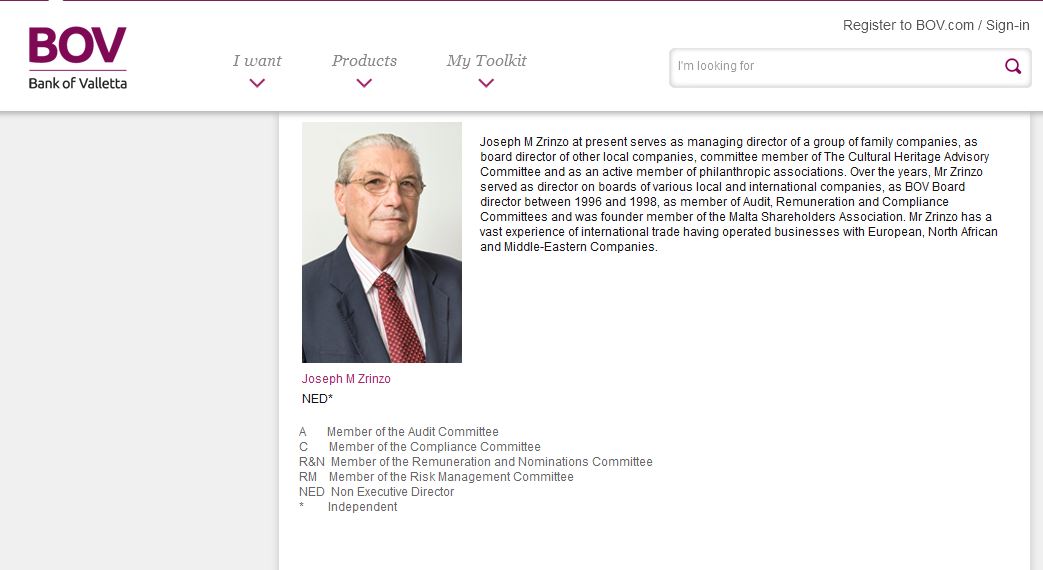
Task: Expand the chevron under My Toolkit
Action: coord(486,83)
